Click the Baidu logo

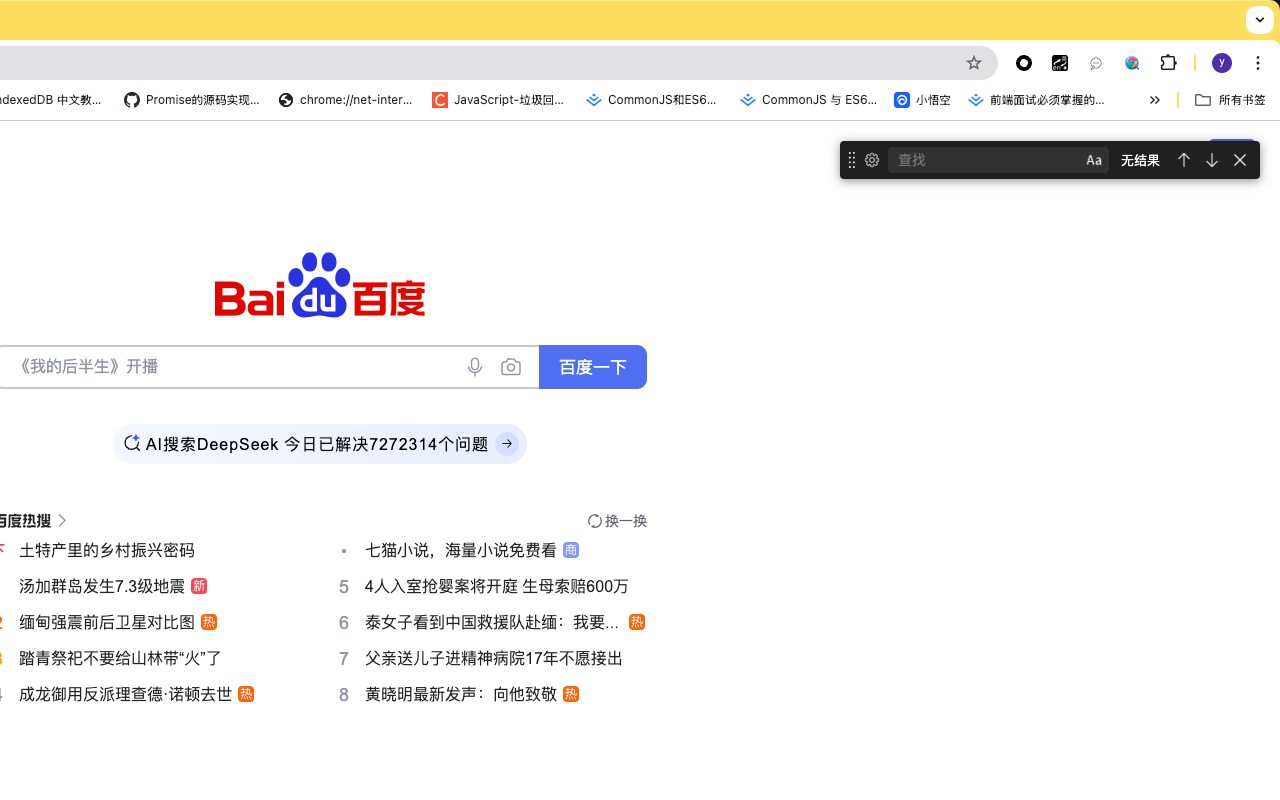click(320, 285)
